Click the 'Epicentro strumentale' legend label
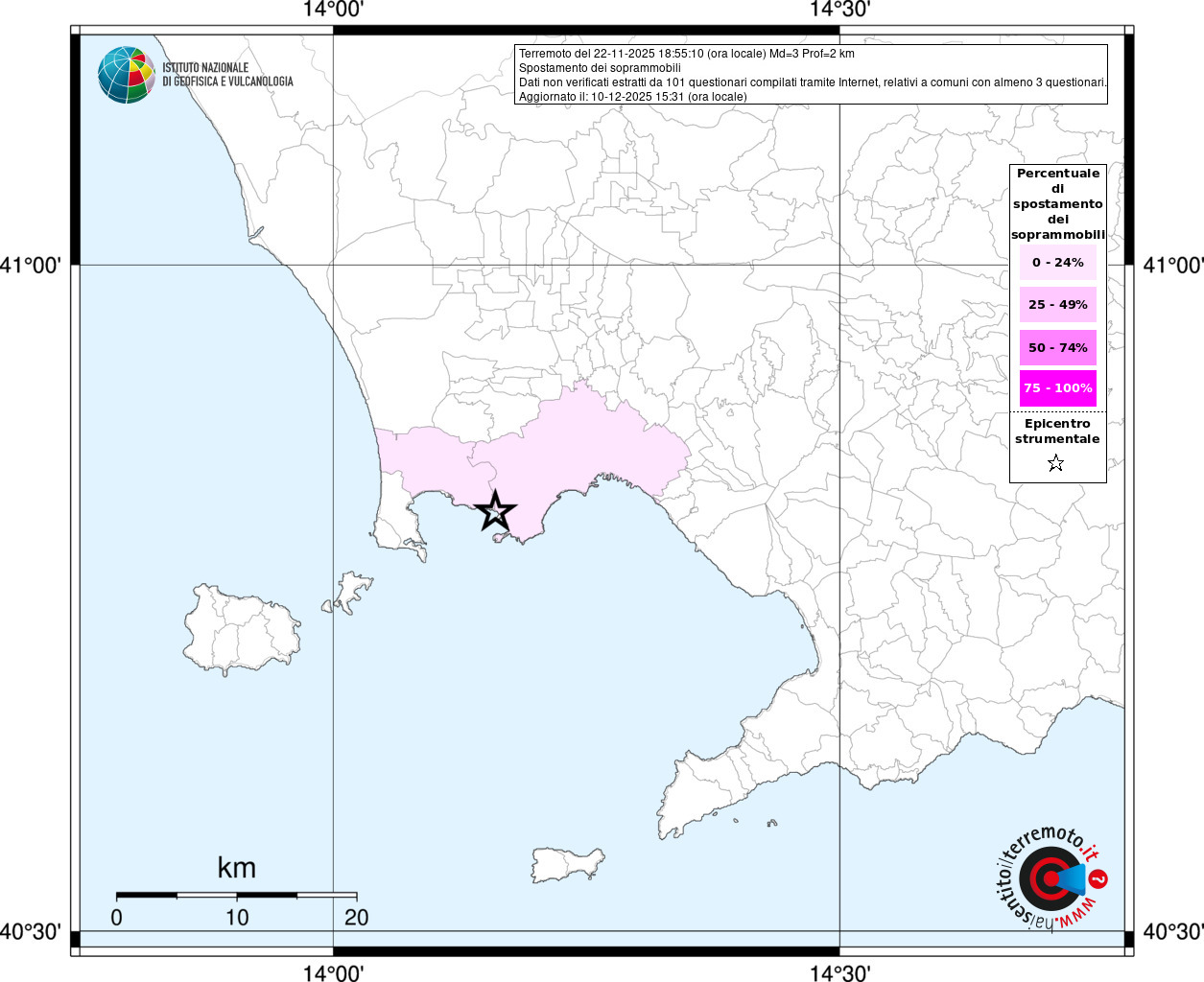The height and width of the screenshot is (982, 1204). [x=1057, y=432]
